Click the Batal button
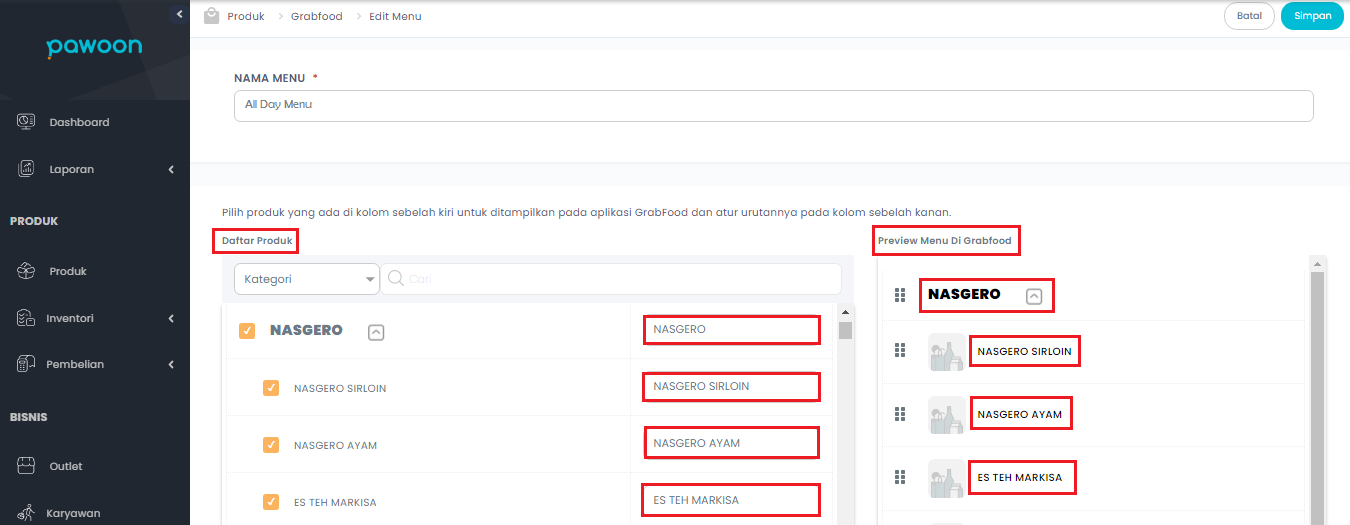 (x=1249, y=16)
